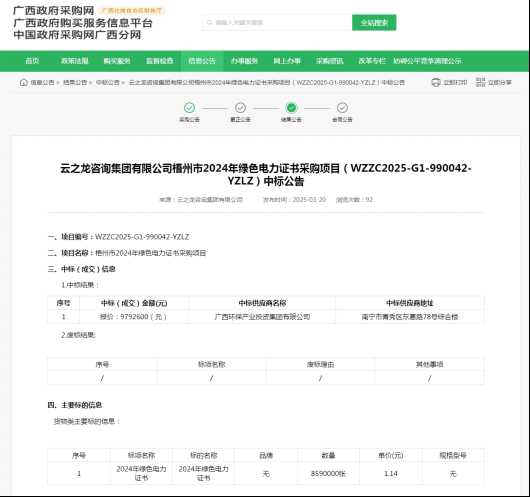530x497 pixels.
Task: Click the supplier cell 广西环保产业投资集团有限公司
Action: click(262, 317)
